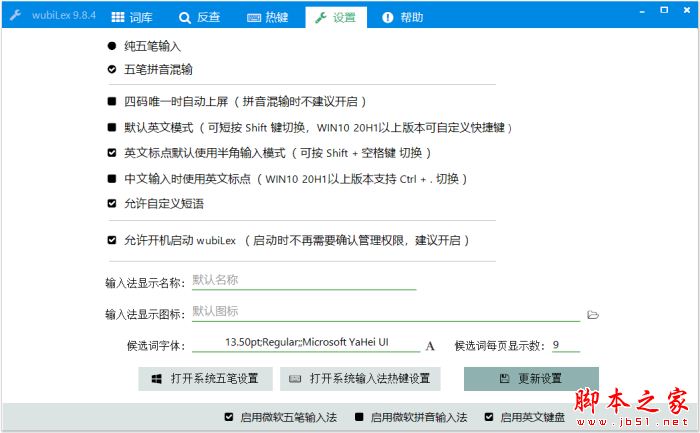This screenshot has width=700, height=433.
Task: Click the 候选词字体 font value field
Action: pyautogui.click(x=306, y=343)
